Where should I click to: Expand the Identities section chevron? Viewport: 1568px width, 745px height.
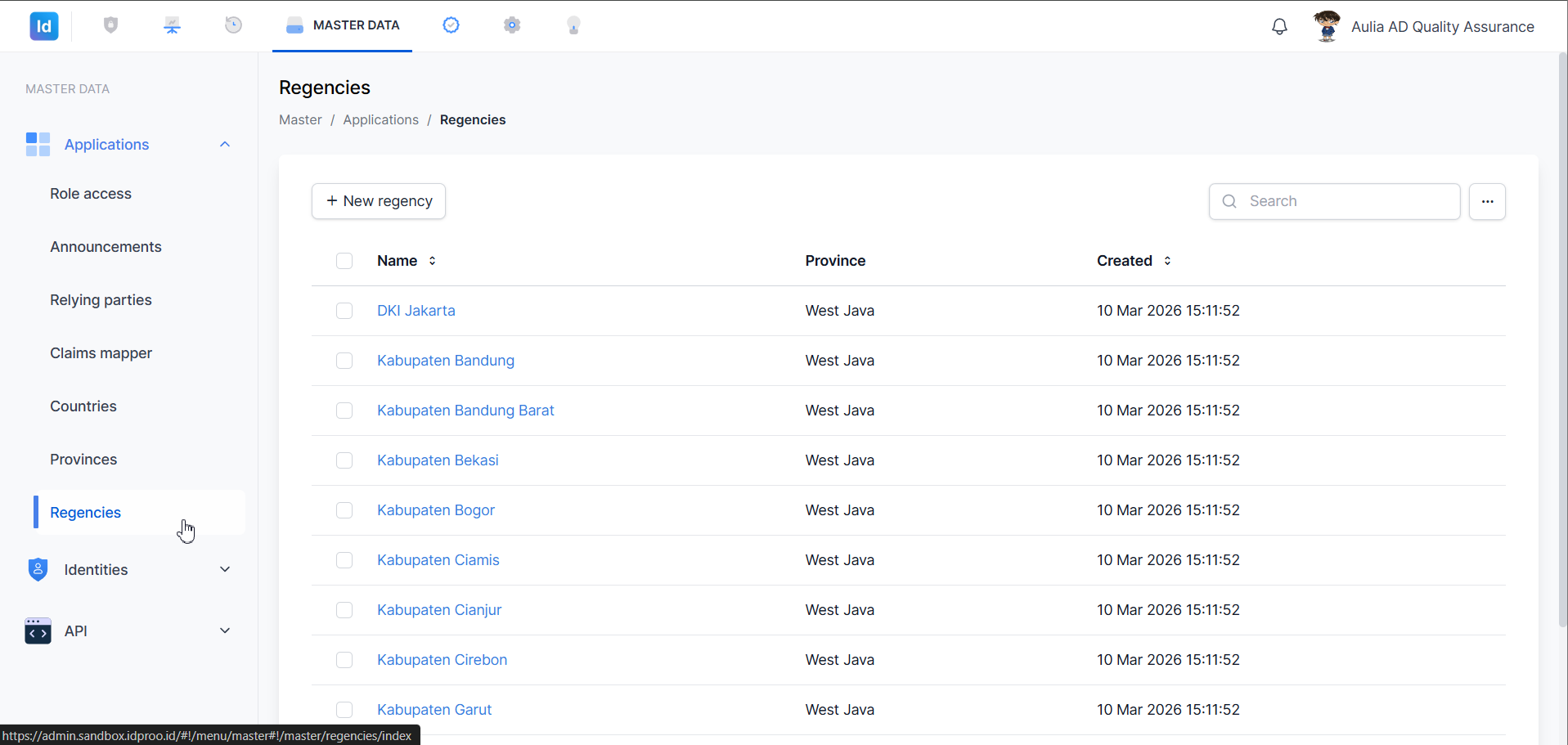[225, 570]
